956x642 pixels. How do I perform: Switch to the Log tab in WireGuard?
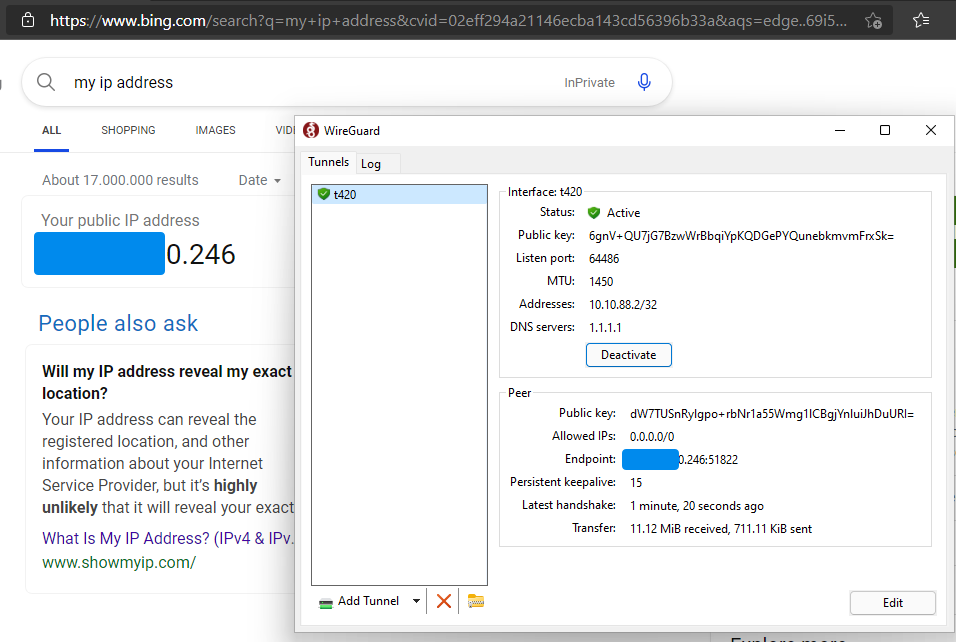click(371, 163)
